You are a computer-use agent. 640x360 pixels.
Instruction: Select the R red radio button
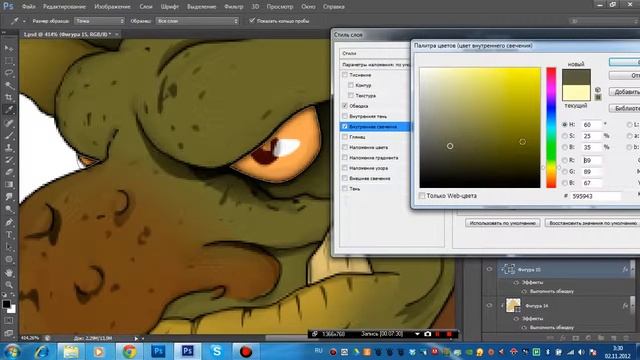pos(565,160)
